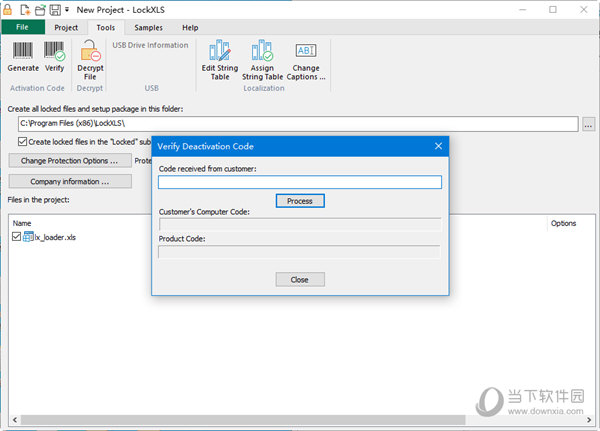Click the Close button in dialog
The width and height of the screenshot is (600, 431).
[x=300, y=280]
